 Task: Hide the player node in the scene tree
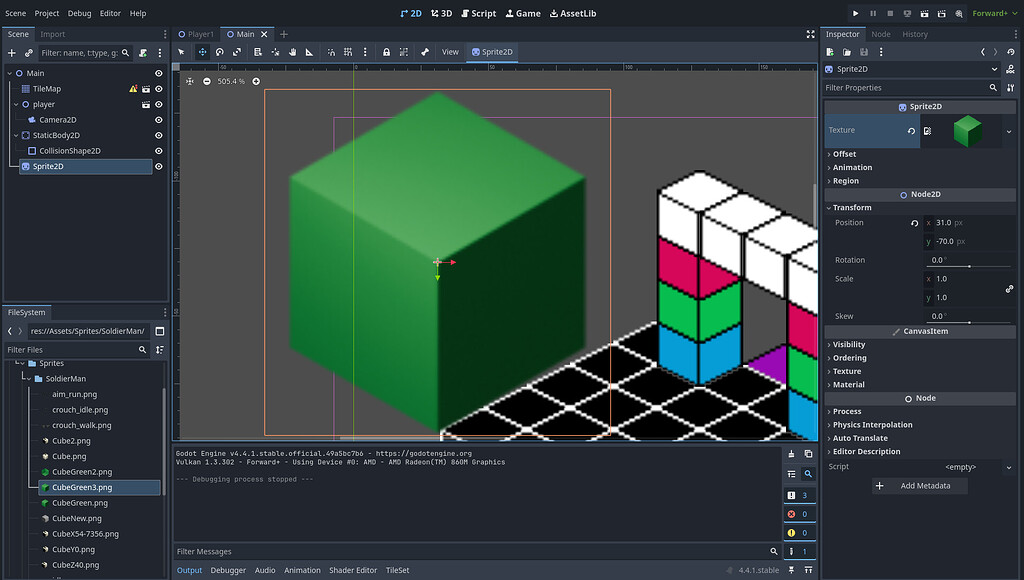coord(158,104)
